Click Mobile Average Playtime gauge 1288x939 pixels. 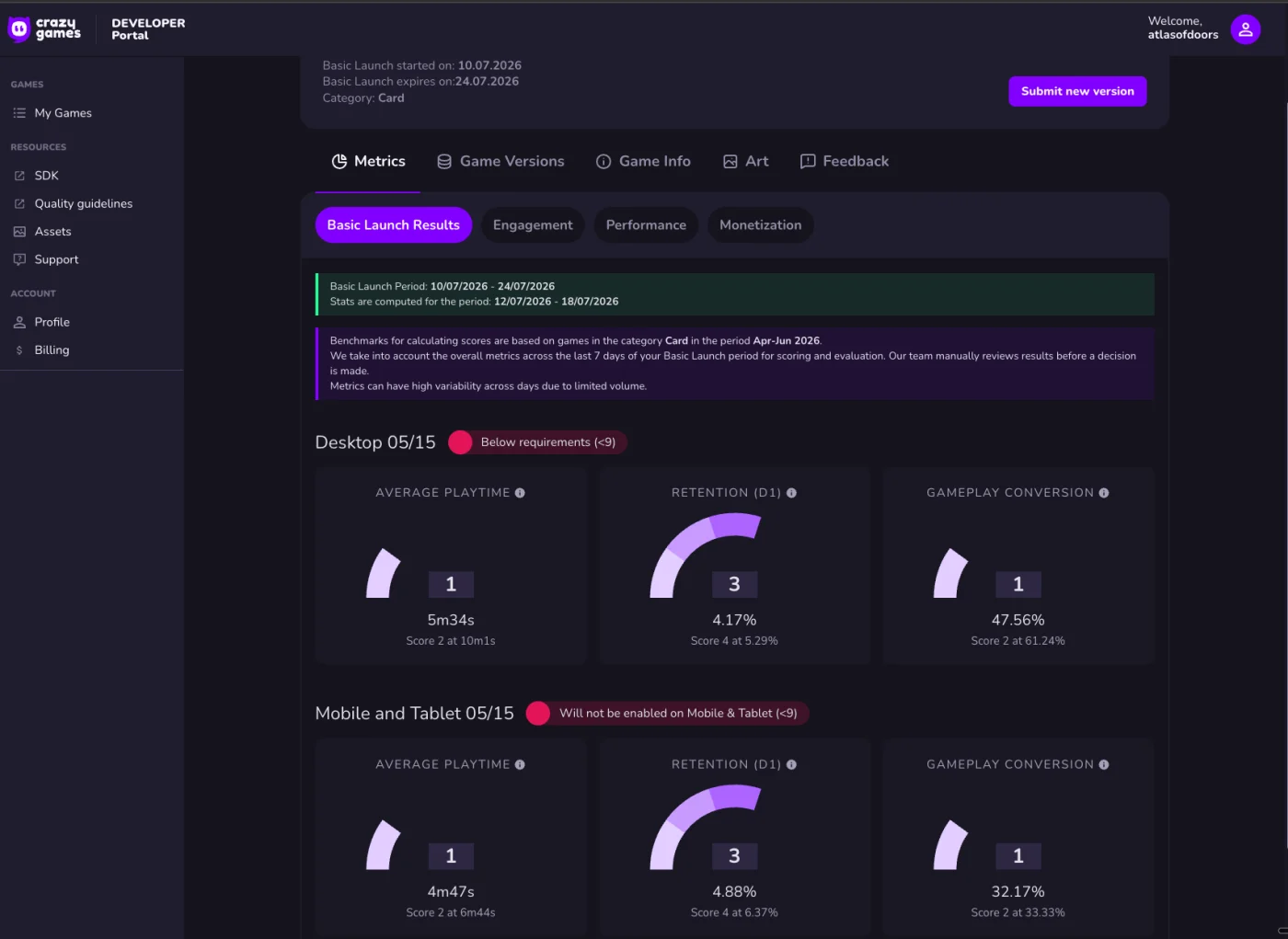point(384,845)
